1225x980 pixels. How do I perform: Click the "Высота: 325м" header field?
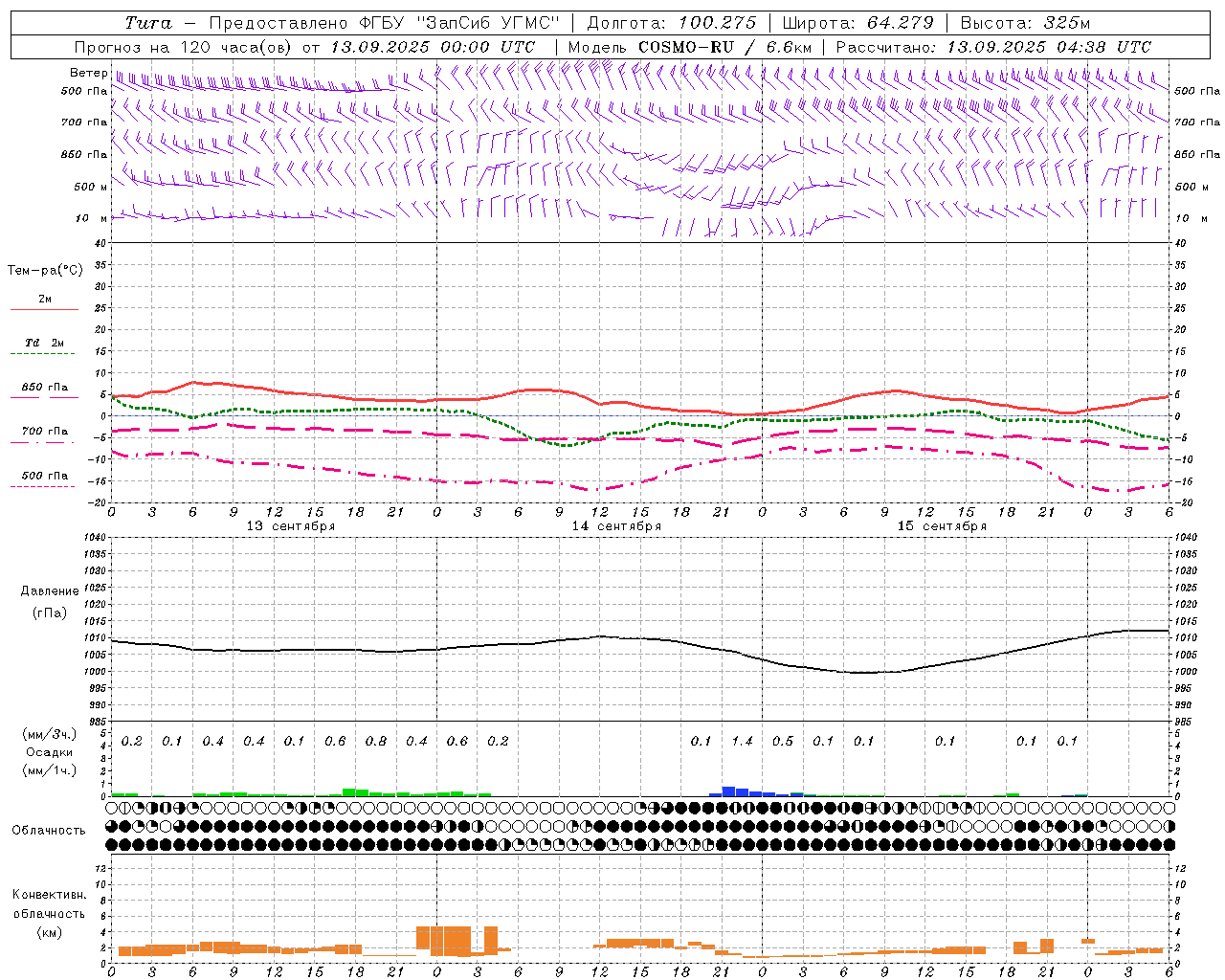(x=1025, y=23)
